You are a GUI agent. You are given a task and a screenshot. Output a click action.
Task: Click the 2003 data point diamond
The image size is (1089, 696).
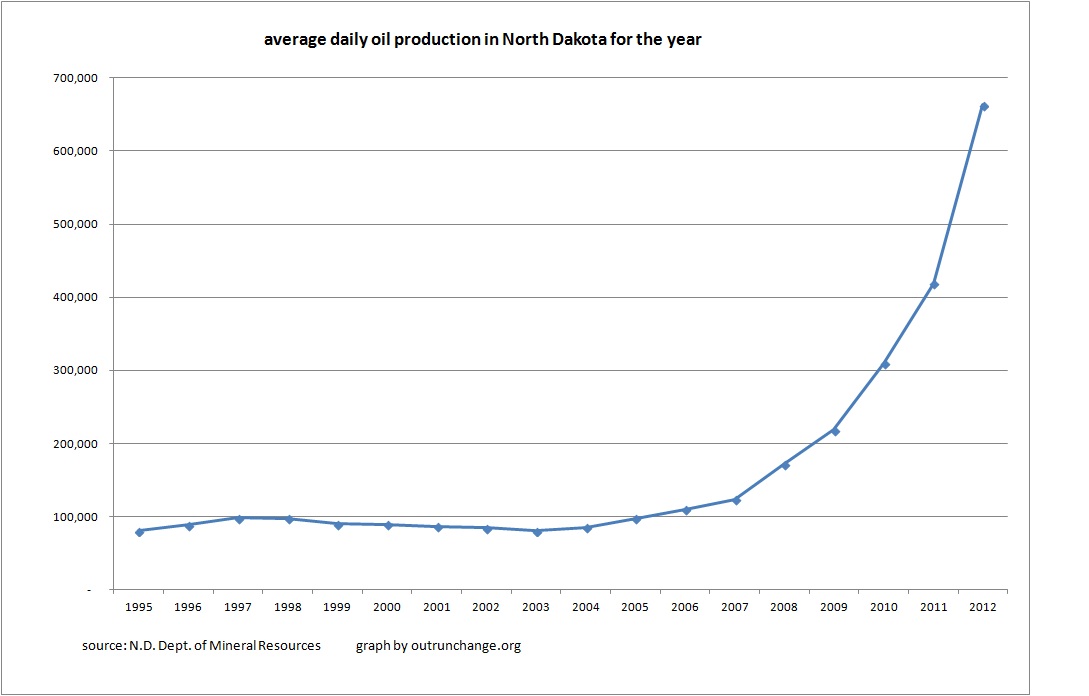tap(537, 531)
